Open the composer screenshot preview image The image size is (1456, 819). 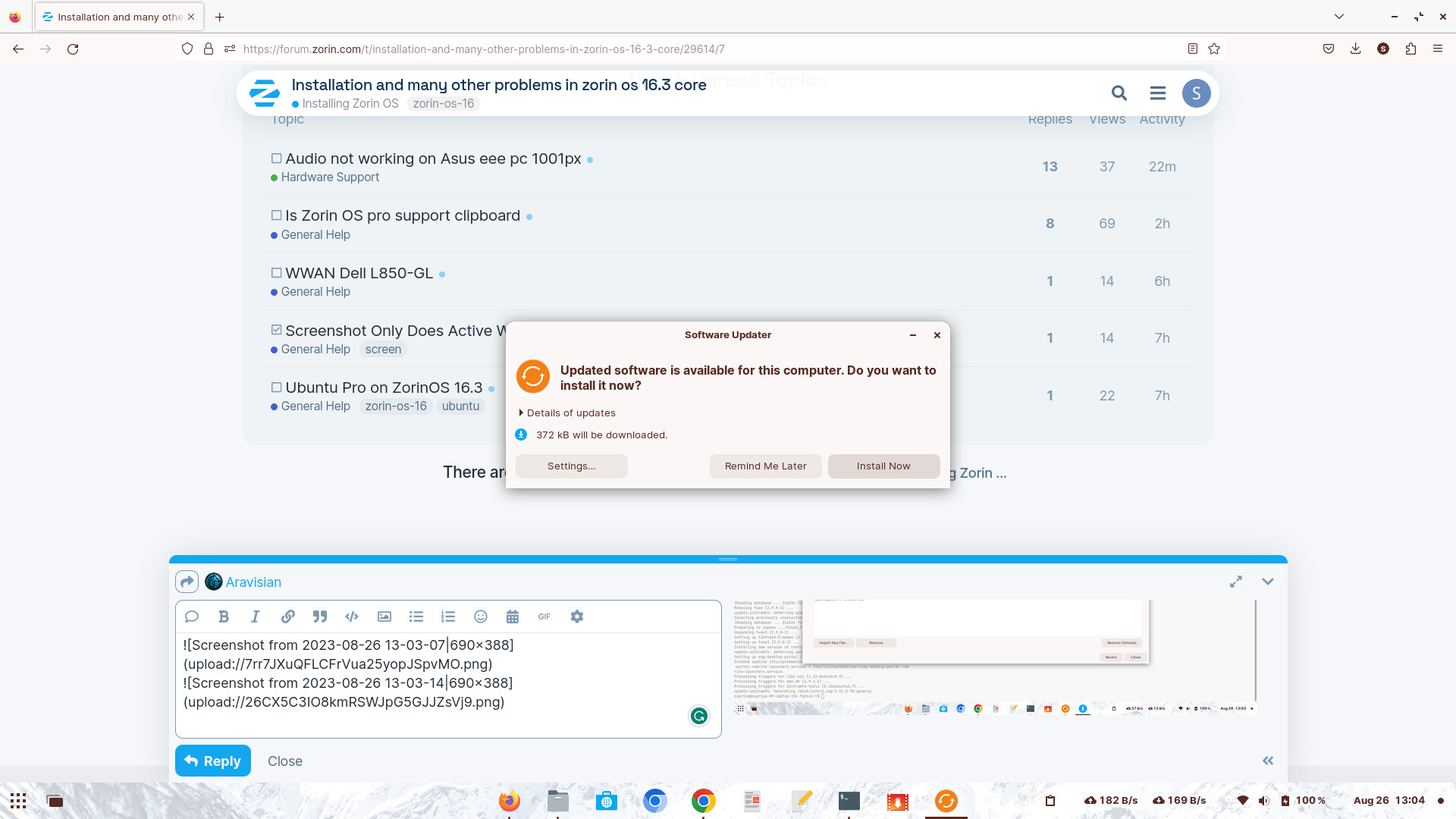(993, 657)
